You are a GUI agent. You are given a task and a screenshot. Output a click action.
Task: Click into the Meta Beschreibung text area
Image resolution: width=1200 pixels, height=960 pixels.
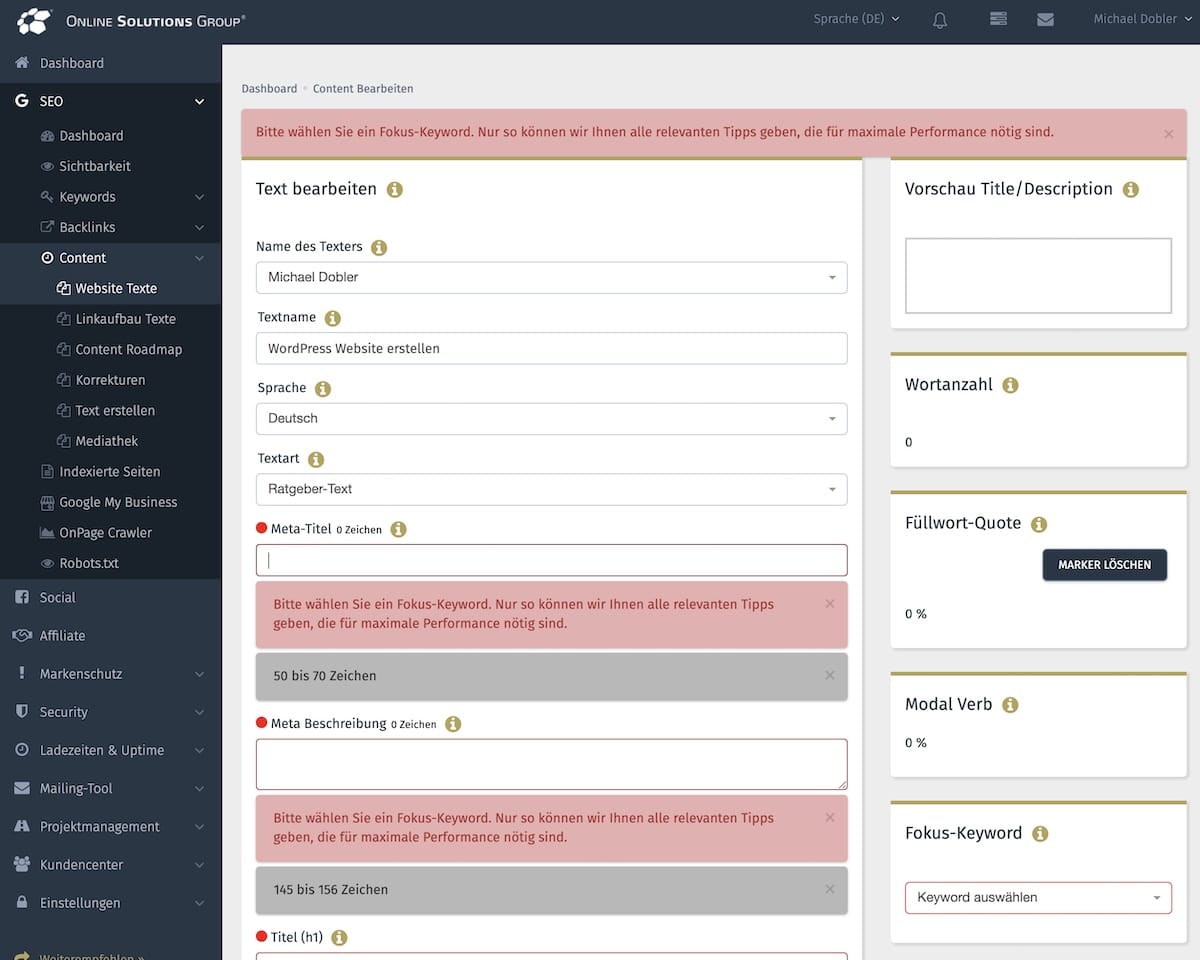click(551, 764)
